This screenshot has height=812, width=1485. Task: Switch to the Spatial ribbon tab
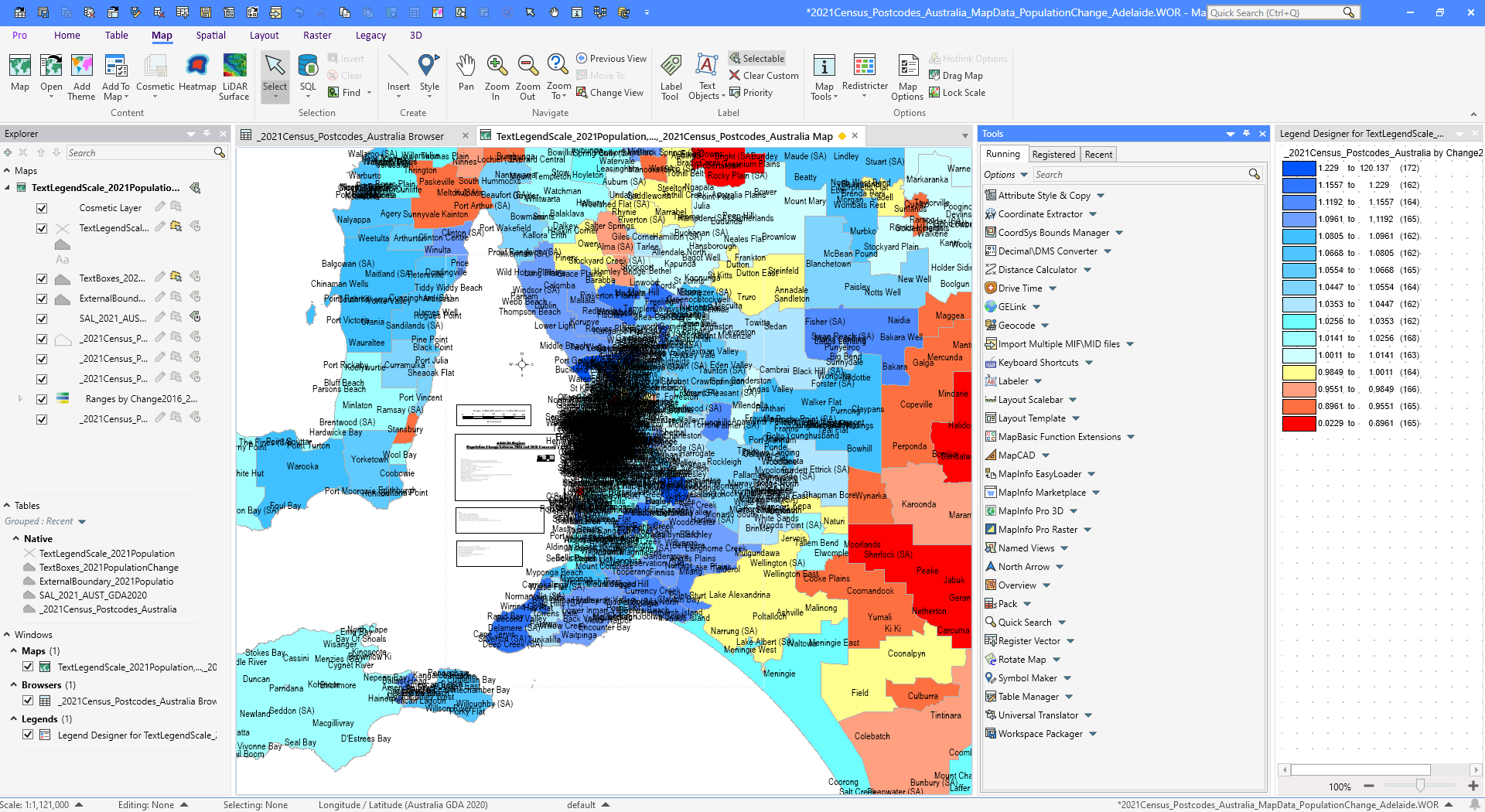[210, 36]
